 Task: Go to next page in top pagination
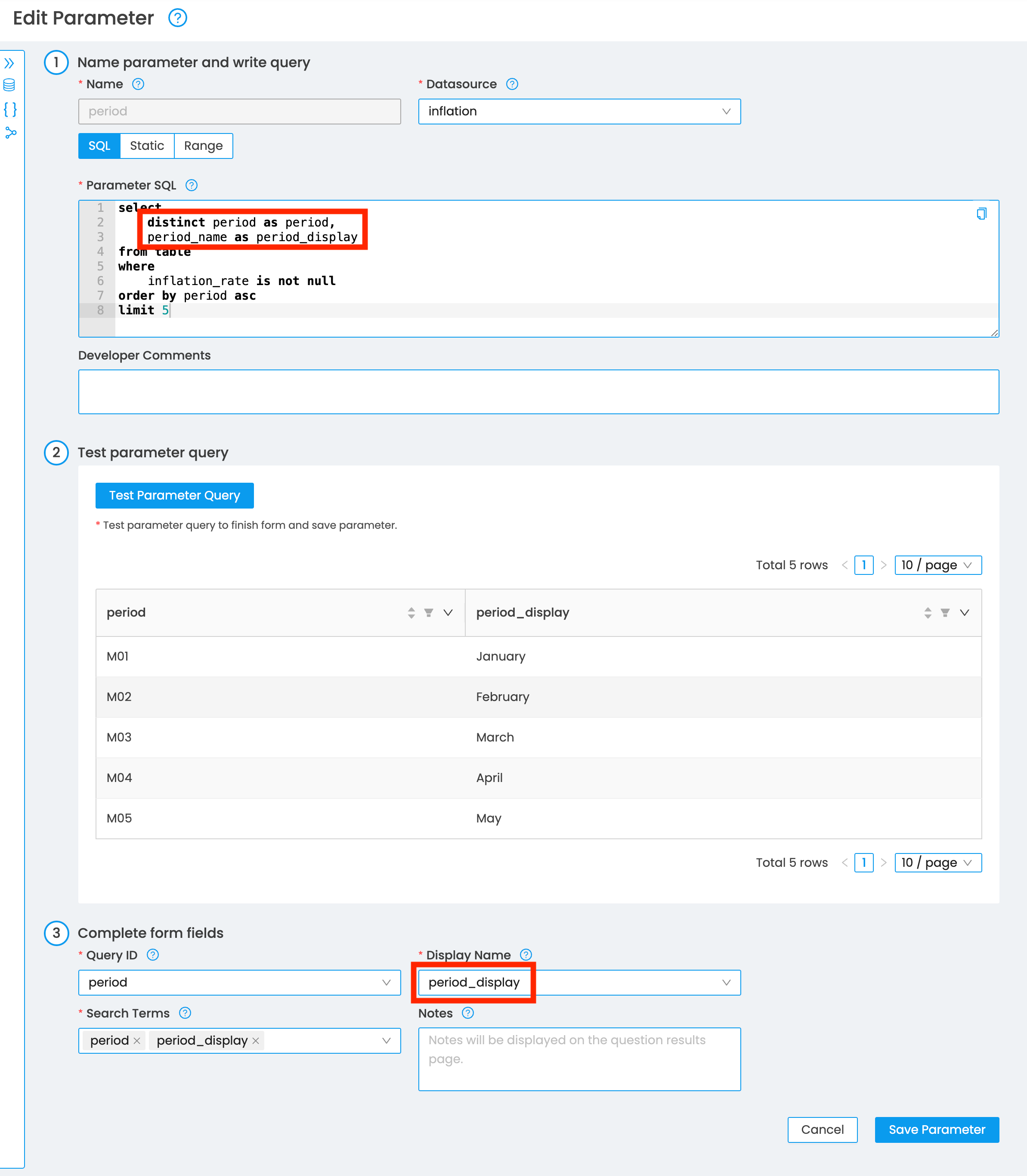(x=884, y=565)
